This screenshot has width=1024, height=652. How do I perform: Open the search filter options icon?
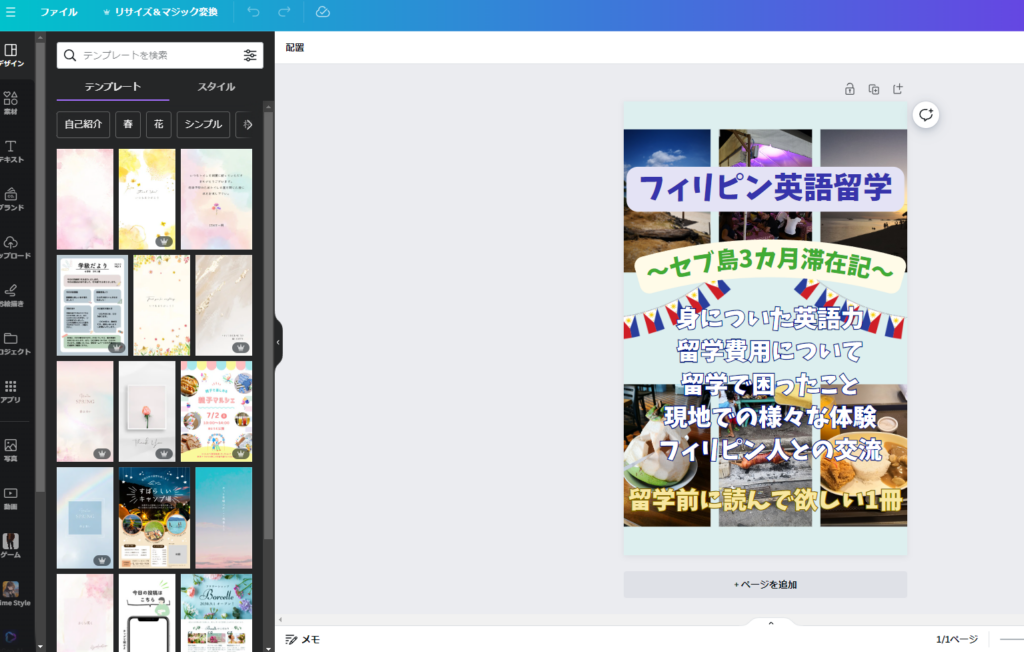(250, 55)
